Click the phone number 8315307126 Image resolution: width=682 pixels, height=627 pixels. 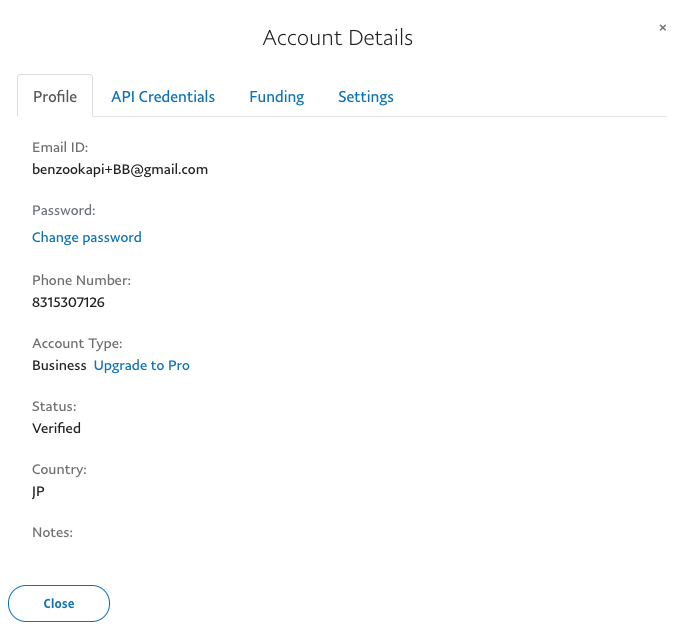tap(68, 302)
